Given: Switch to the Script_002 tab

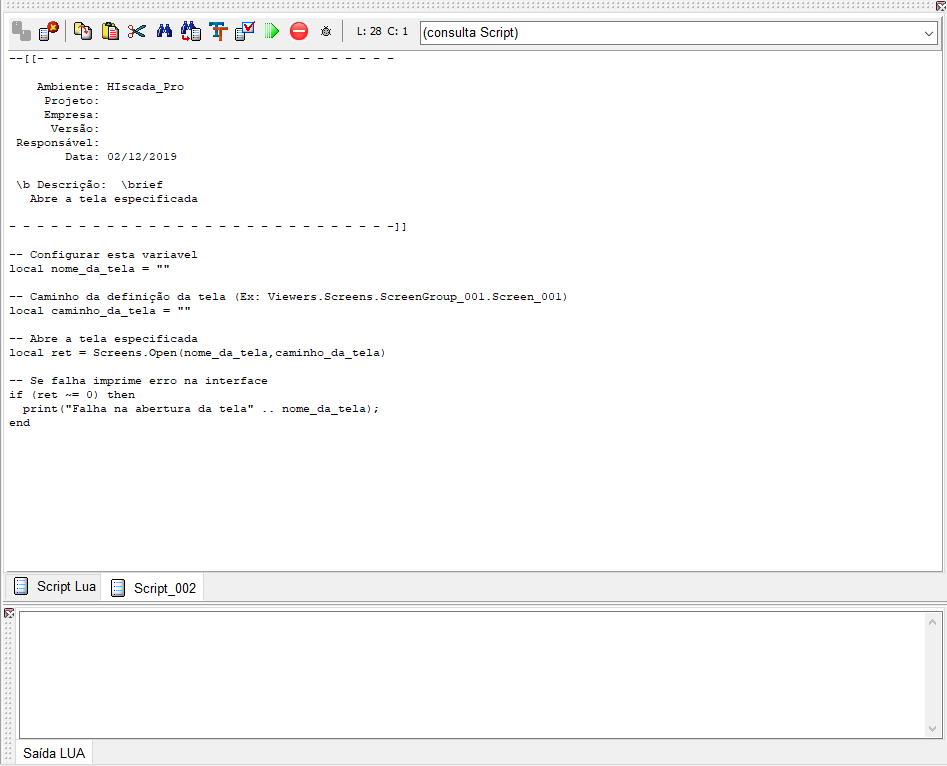Looking at the screenshot, I should pyautogui.click(x=153, y=588).
